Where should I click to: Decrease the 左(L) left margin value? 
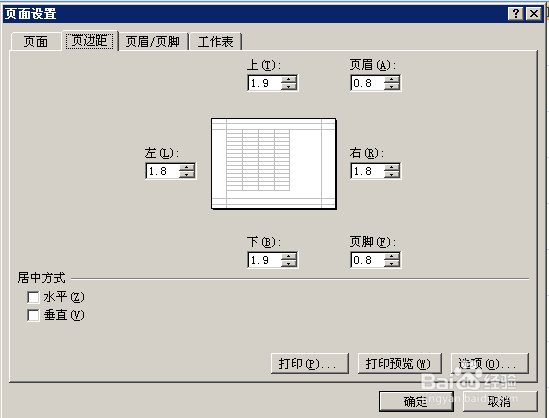click(187, 175)
